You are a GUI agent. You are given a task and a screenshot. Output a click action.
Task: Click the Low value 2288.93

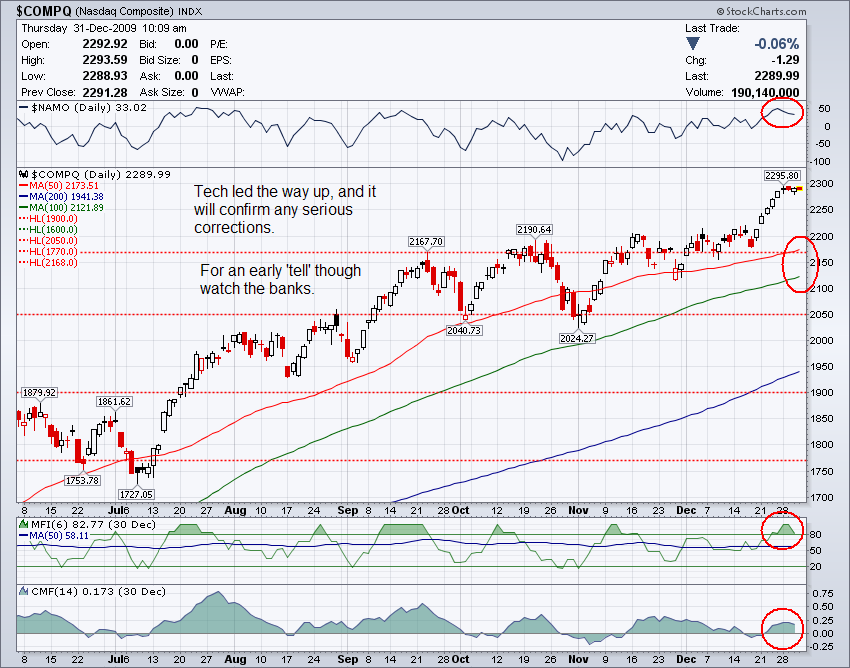tap(105, 76)
